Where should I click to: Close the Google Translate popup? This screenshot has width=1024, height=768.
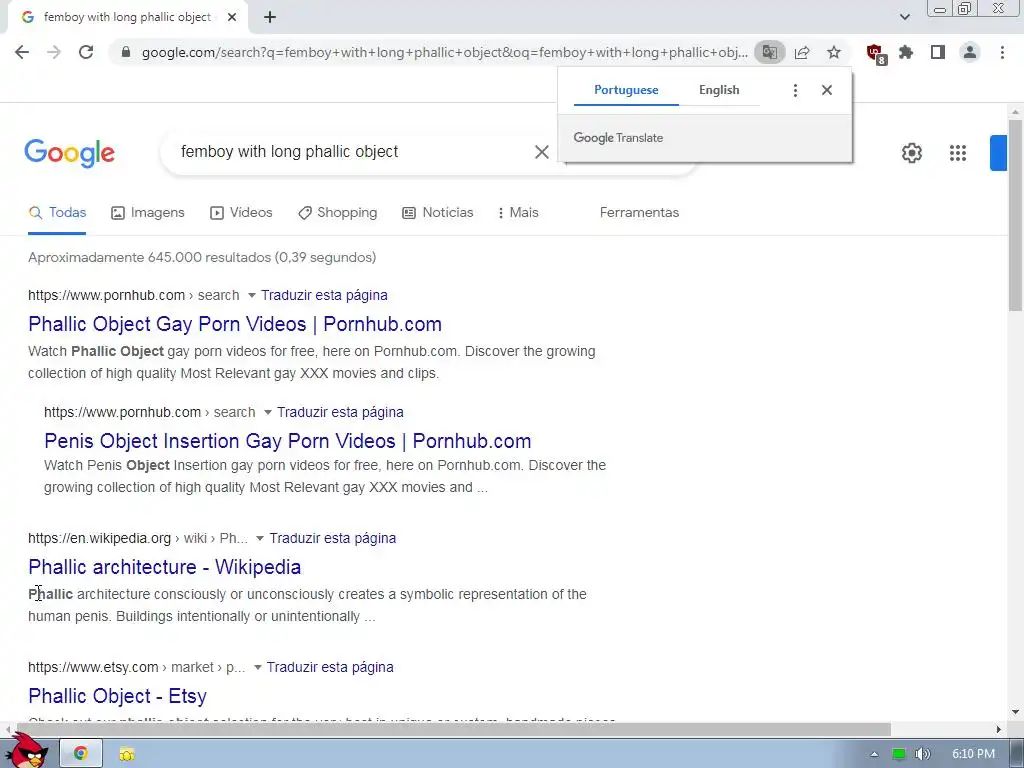(x=827, y=90)
